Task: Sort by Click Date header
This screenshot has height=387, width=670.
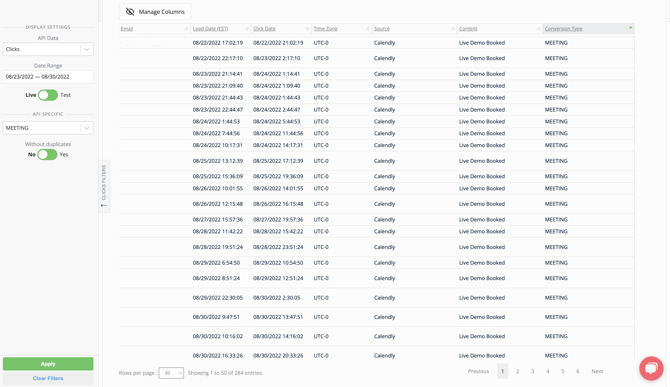Action: (x=264, y=29)
